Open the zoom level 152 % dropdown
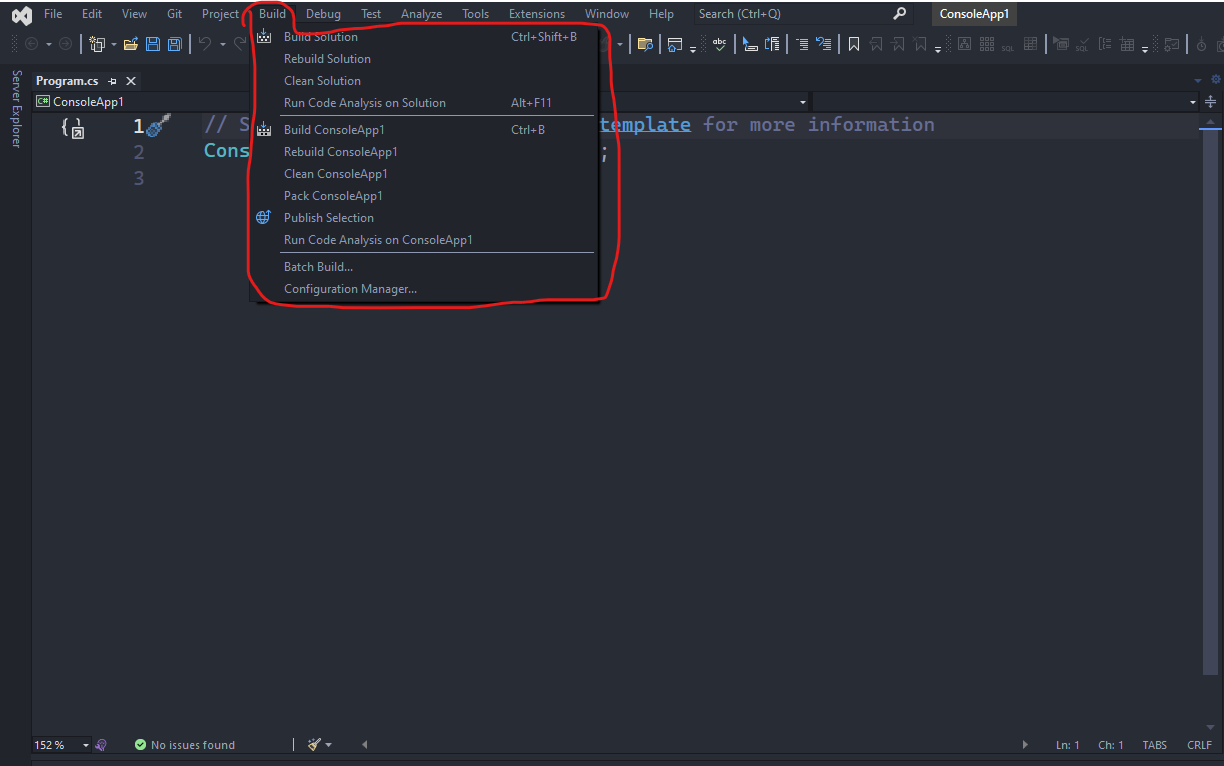The width and height of the screenshot is (1224, 766). (86, 745)
